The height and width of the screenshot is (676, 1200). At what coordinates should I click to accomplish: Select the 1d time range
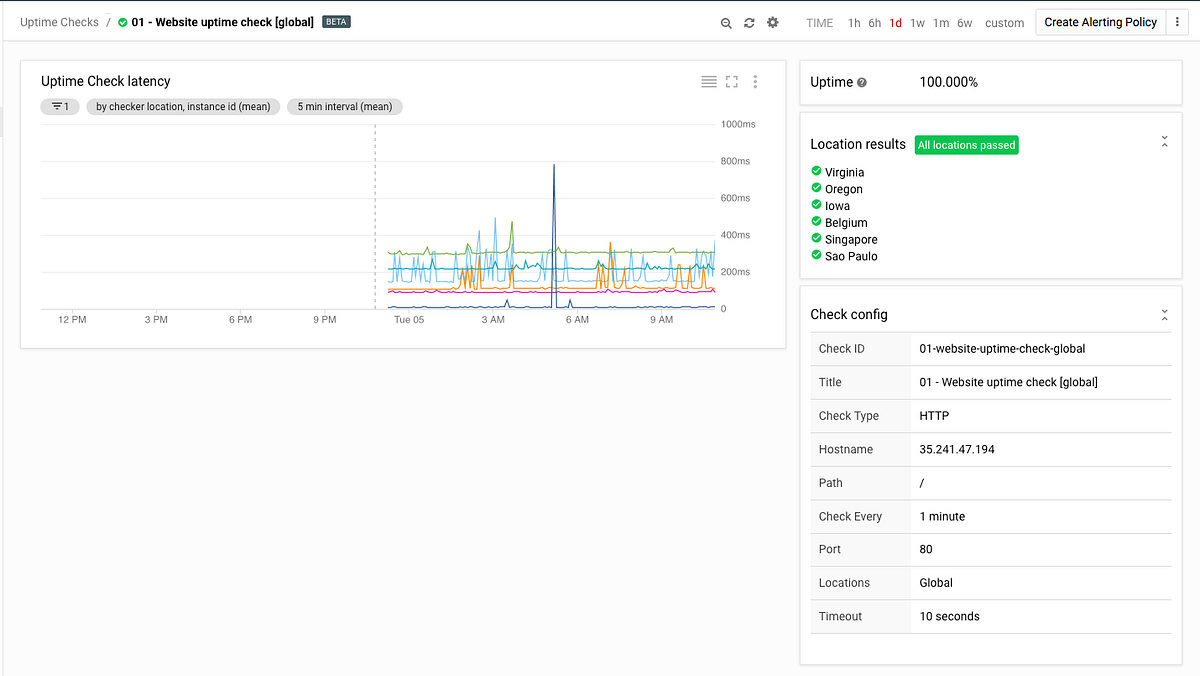pyautogui.click(x=895, y=22)
